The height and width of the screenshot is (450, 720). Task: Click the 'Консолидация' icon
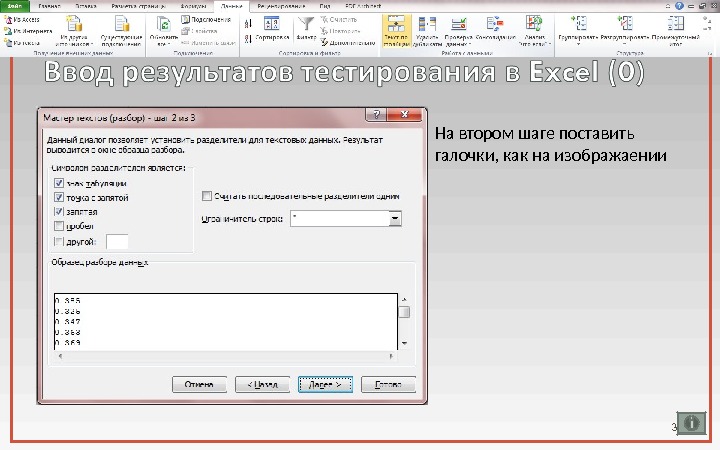(495, 23)
